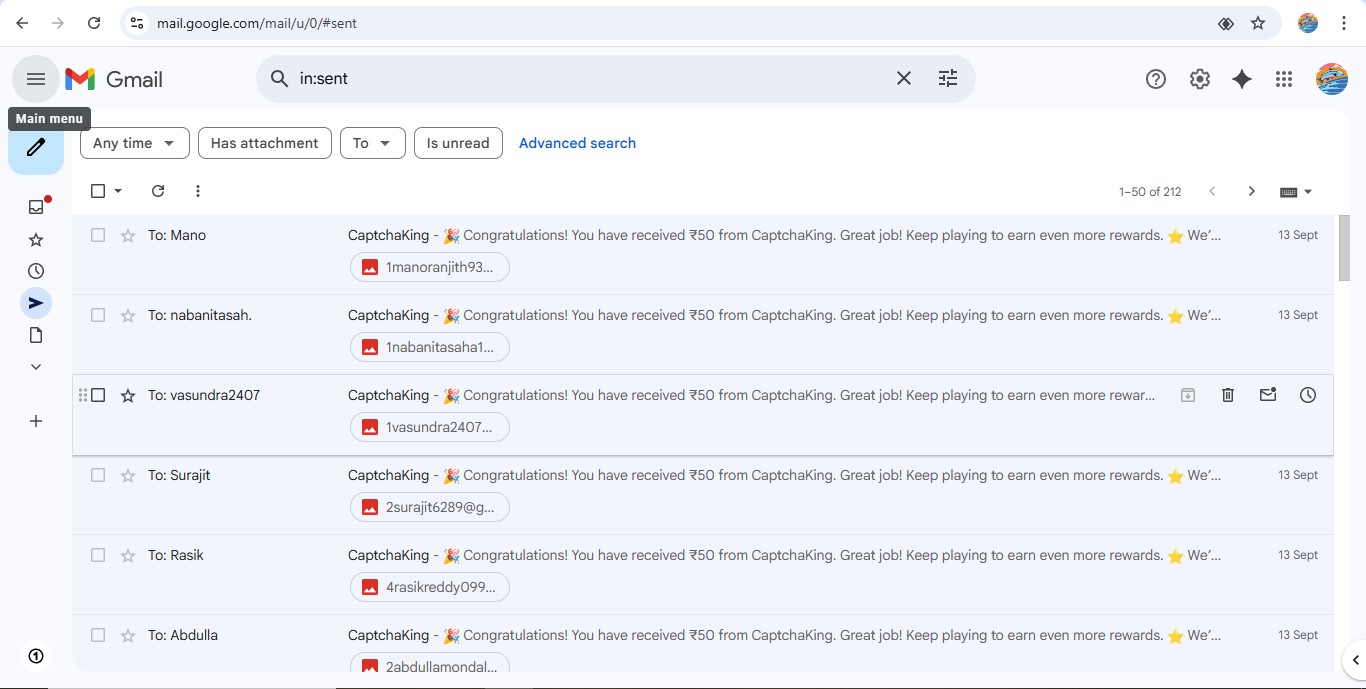Image resolution: width=1366 pixels, height=689 pixels.
Task: Open the Main menu hamburger
Action: point(36,79)
